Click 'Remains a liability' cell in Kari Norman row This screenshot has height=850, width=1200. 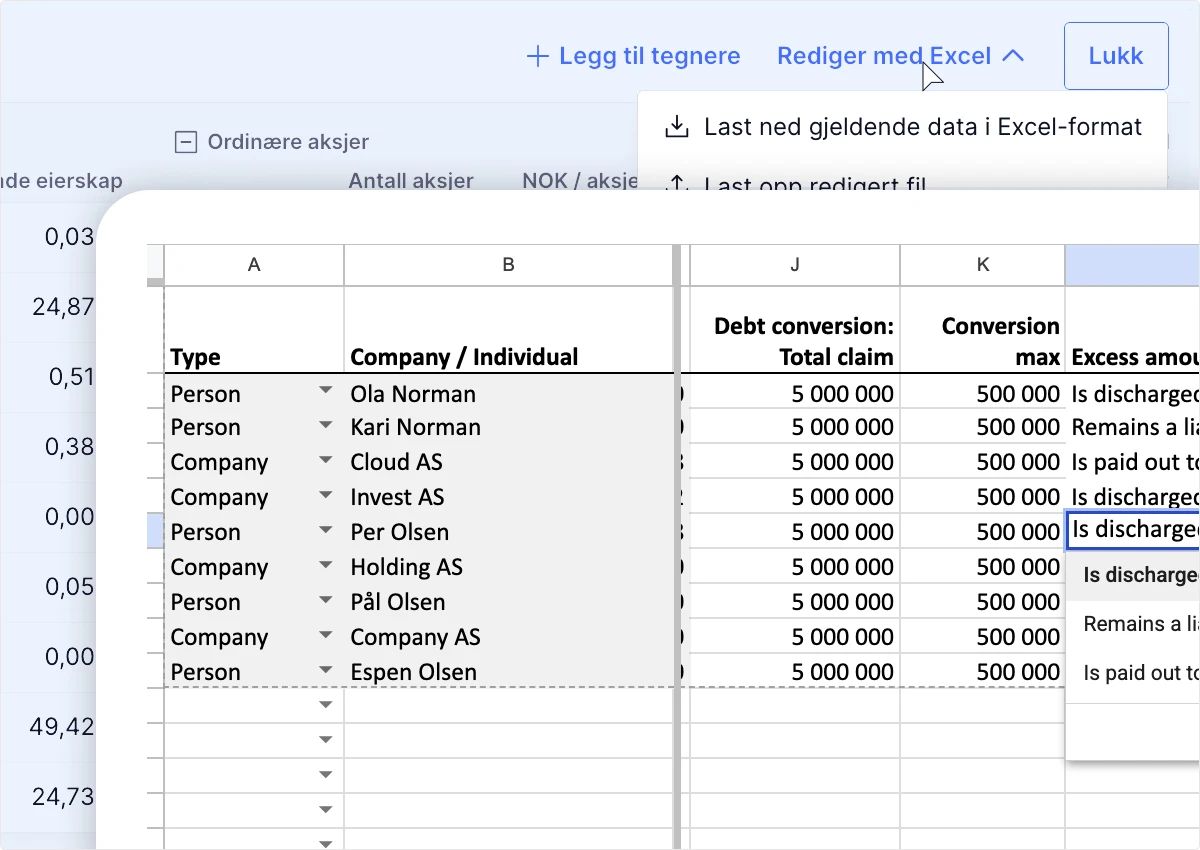tap(1132, 427)
